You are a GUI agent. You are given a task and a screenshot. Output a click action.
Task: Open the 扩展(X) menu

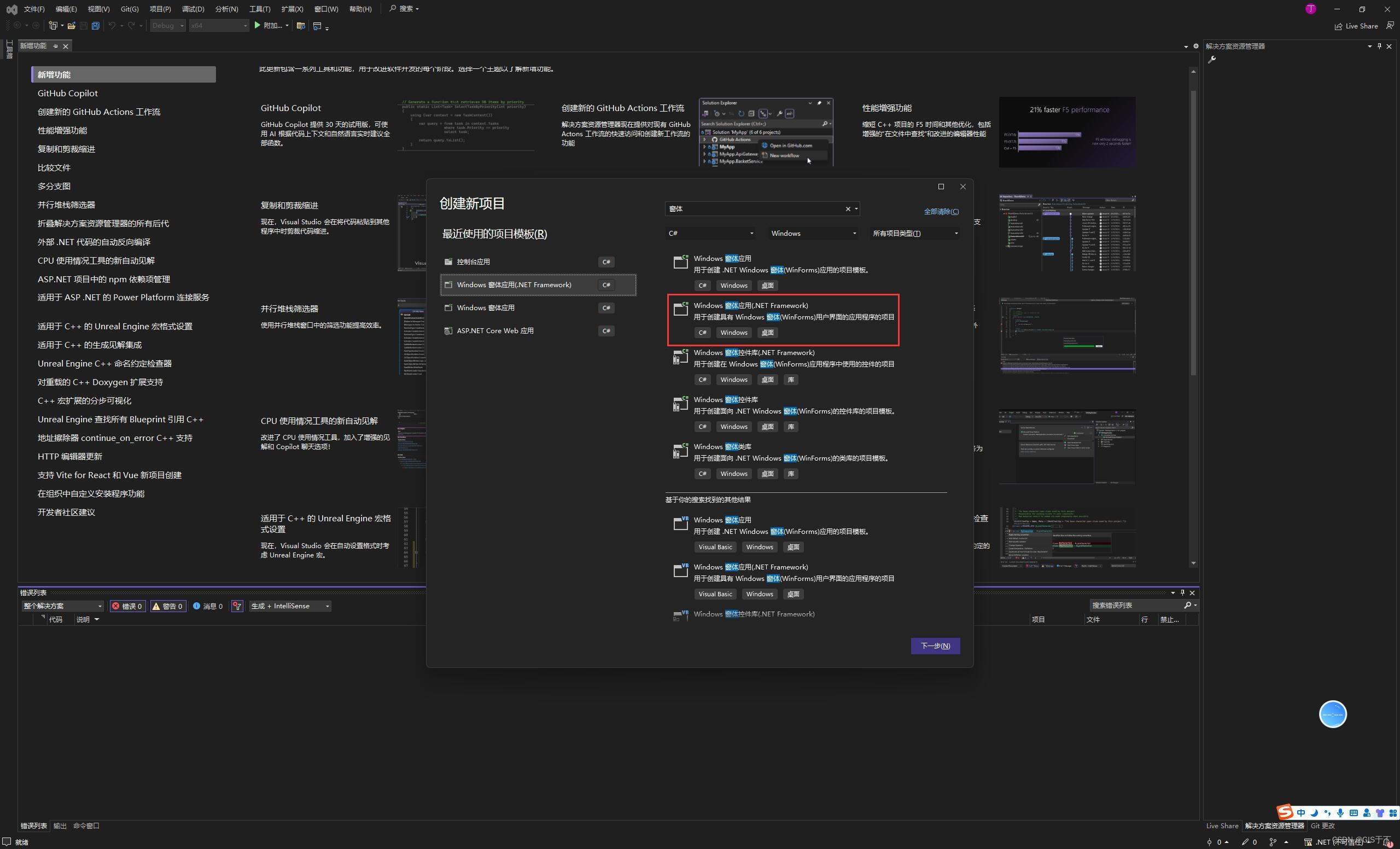point(292,9)
